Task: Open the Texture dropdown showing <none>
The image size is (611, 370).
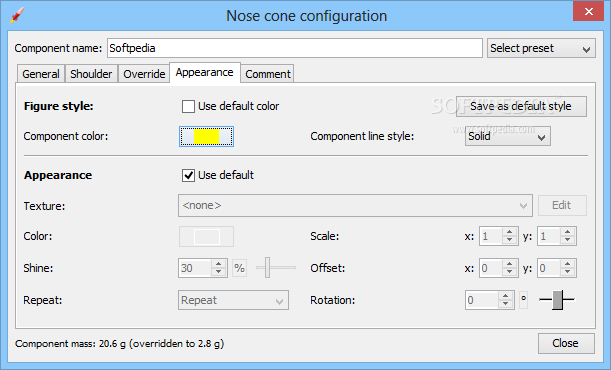Action: tap(355, 205)
